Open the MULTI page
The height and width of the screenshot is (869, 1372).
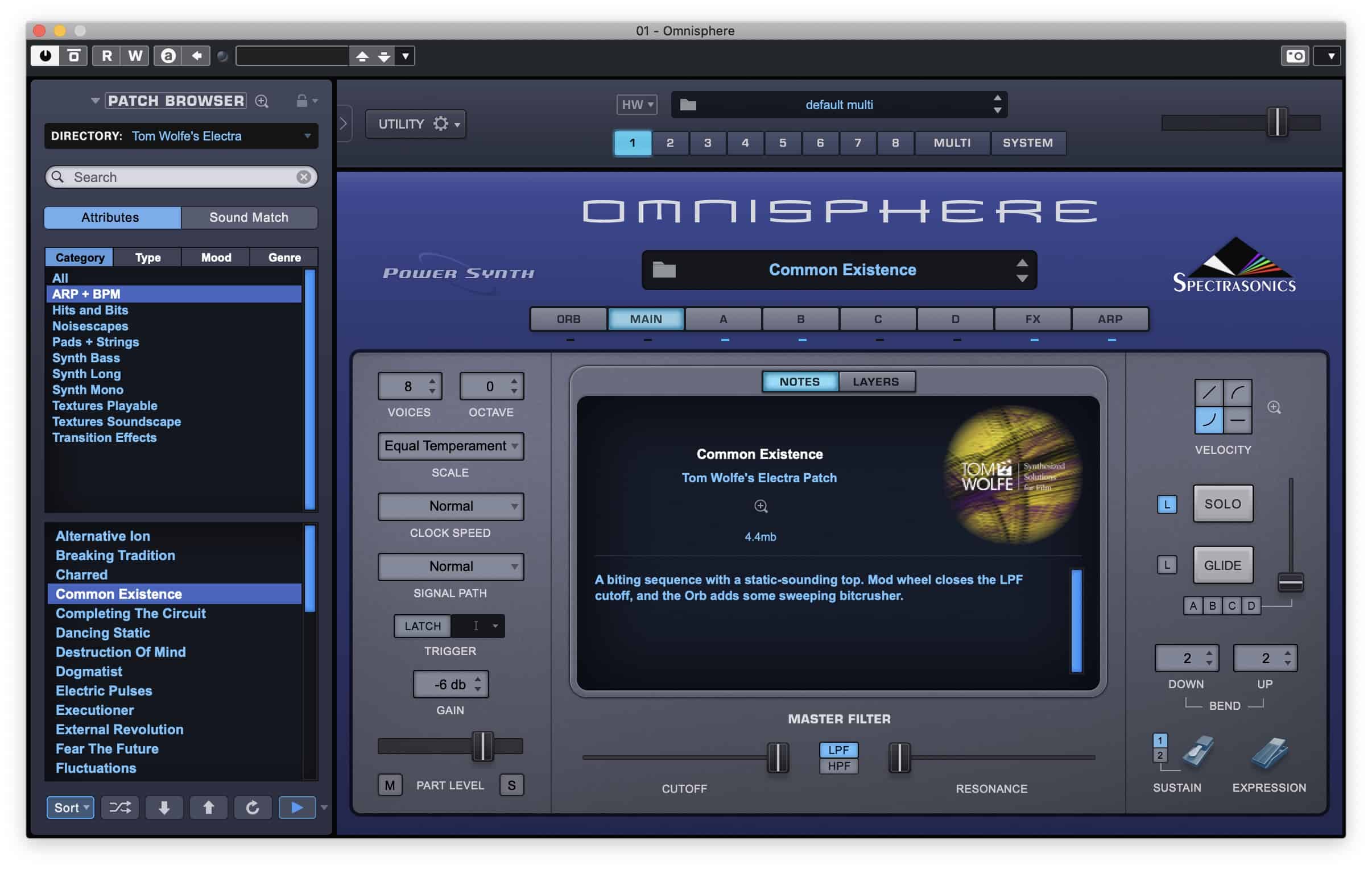click(x=952, y=143)
